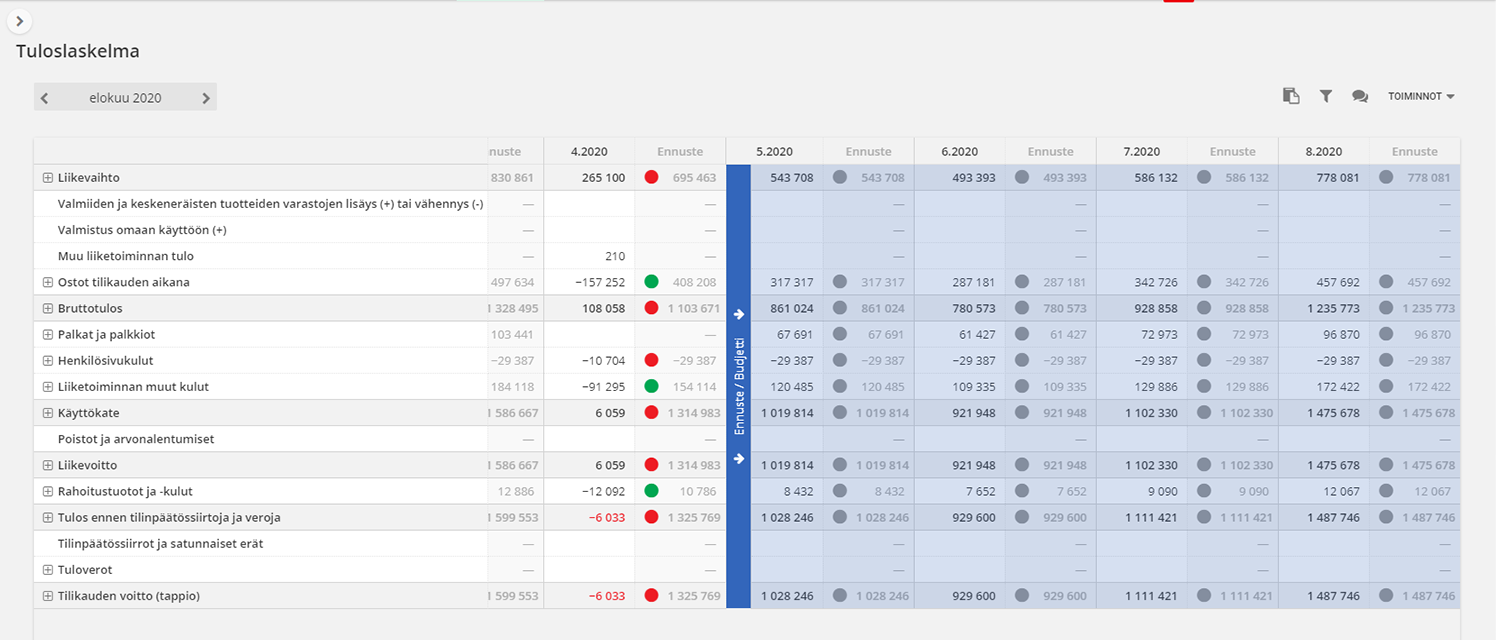
Task: Expand the Palkat ja palkkiot row
Action: pos(47,335)
